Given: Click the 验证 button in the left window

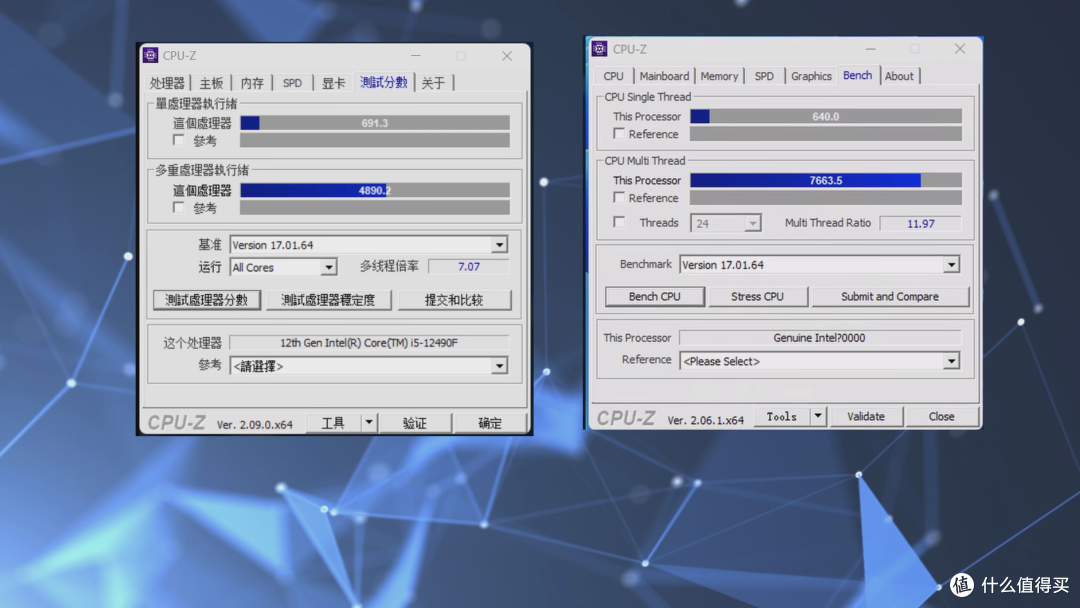Looking at the screenshot, I should tap(415, 422).
